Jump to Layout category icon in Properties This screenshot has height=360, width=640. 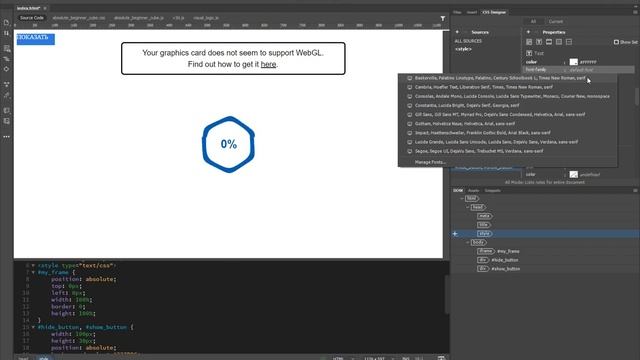[529, 42]
